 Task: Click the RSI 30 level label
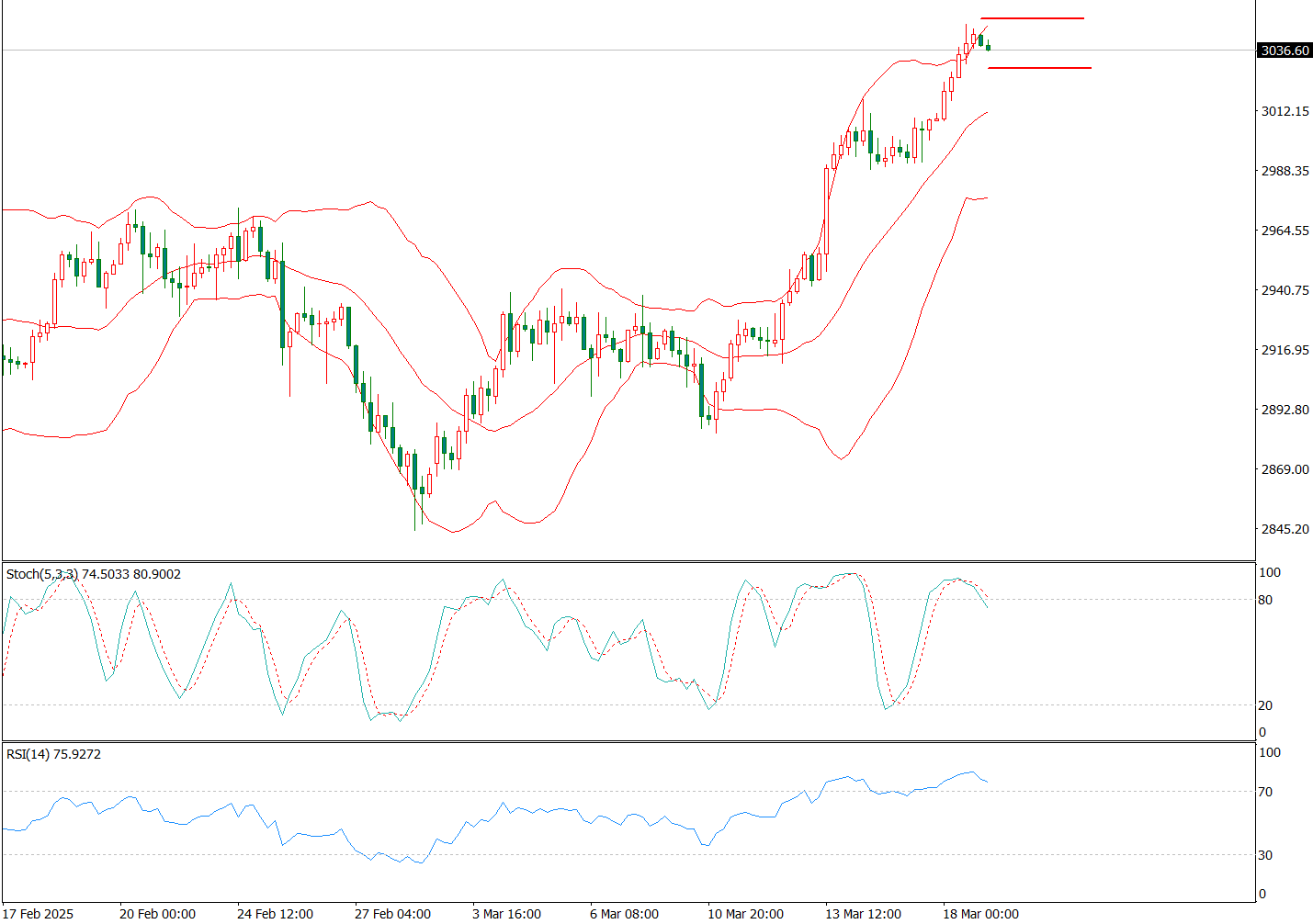(x=1265, y=855)
